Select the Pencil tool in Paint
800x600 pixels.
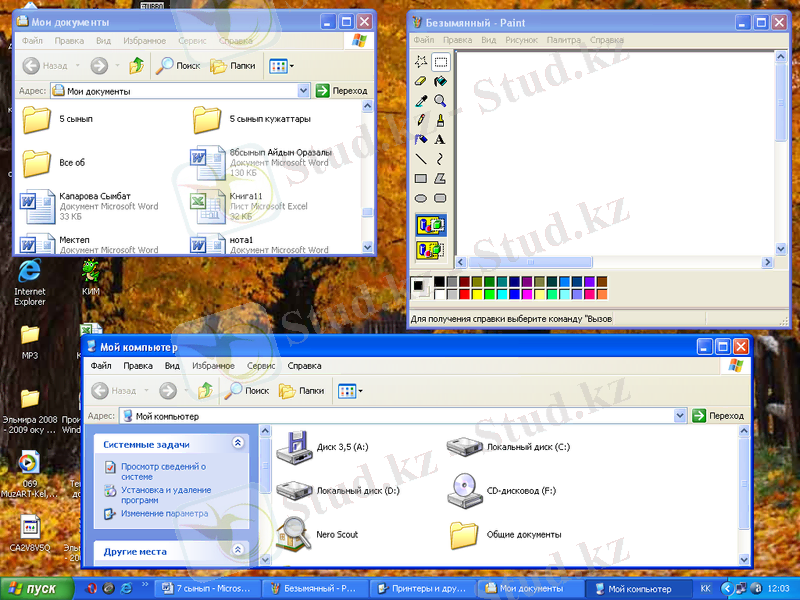421,120
